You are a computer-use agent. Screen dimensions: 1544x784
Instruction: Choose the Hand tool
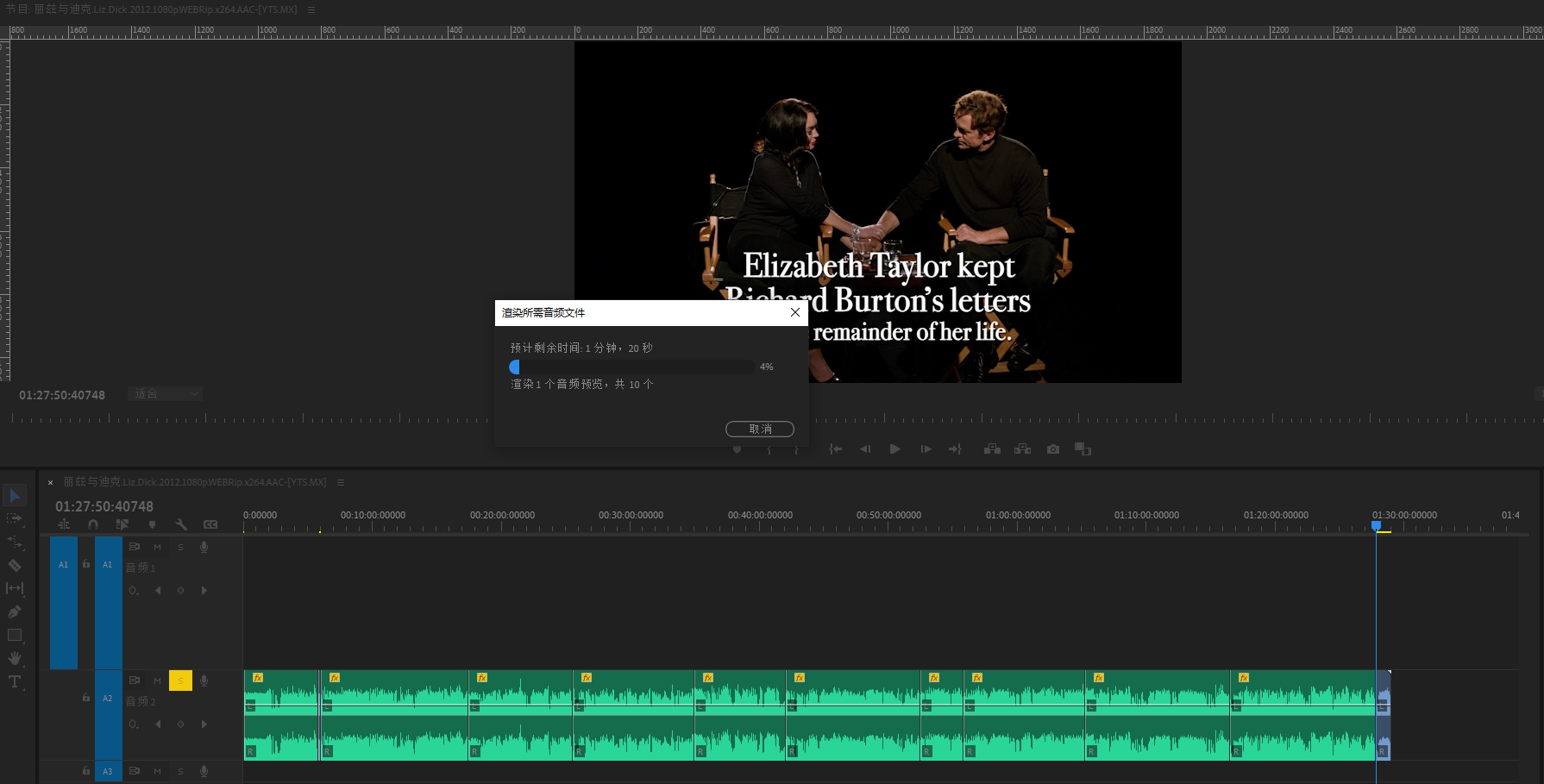tap(15, 658)
